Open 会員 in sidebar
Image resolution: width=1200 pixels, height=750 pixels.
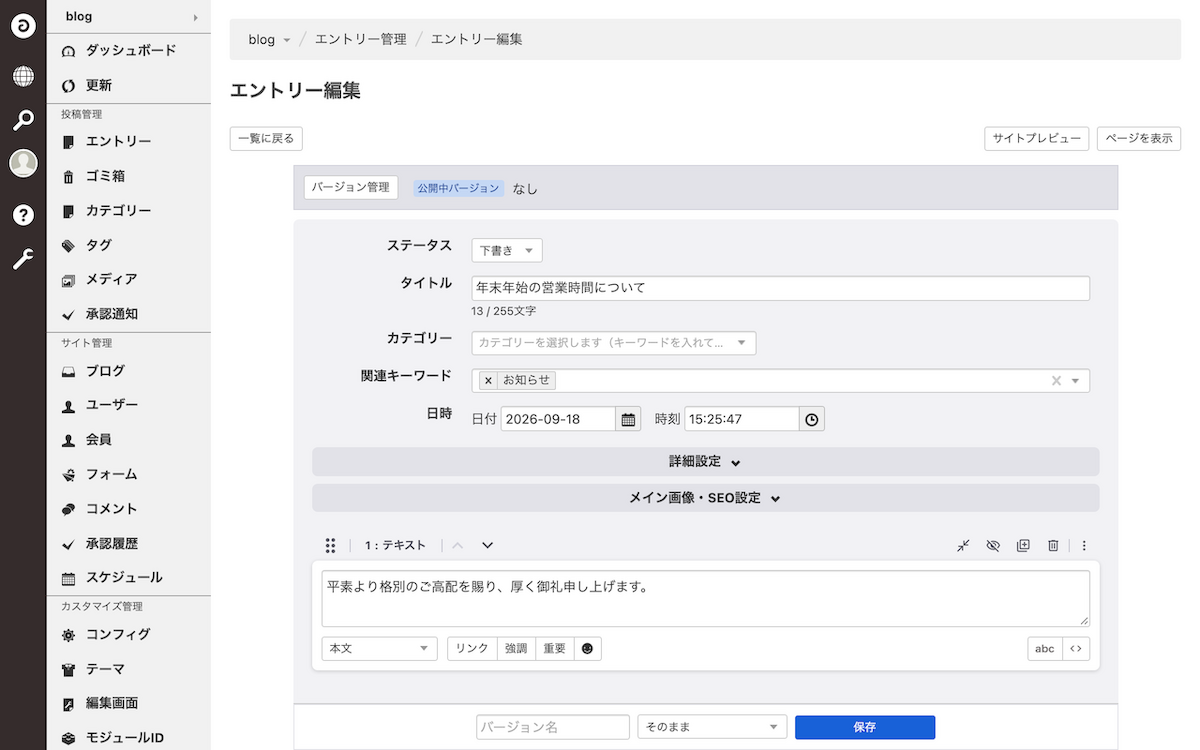pyautogui.click(x=129, y=440)
